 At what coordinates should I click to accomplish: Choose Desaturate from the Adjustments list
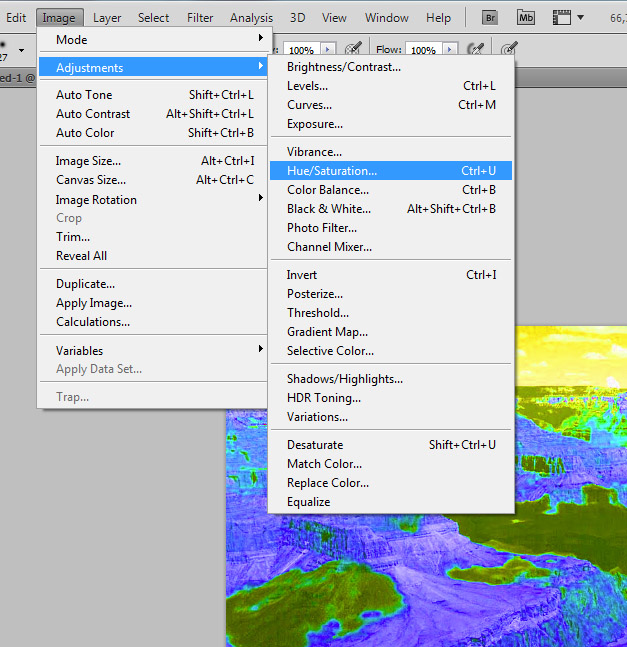[x=391, y=445]
